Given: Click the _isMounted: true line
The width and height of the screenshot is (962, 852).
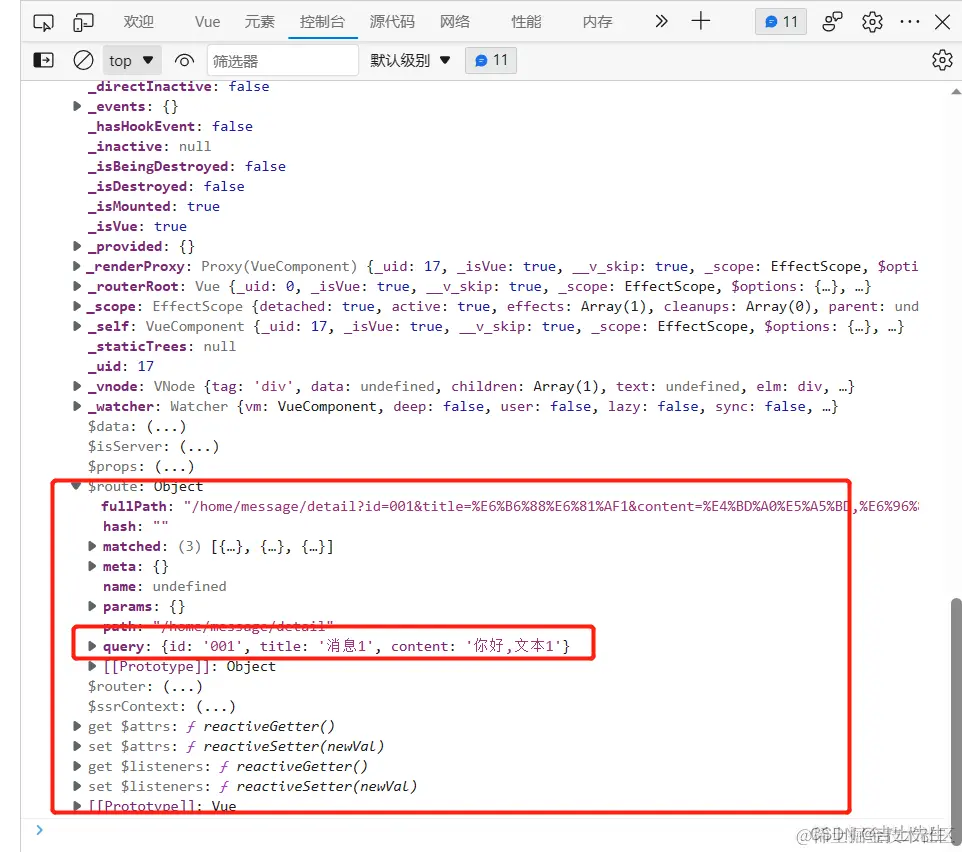Looking at the screenshot, I should click(154, 206).
